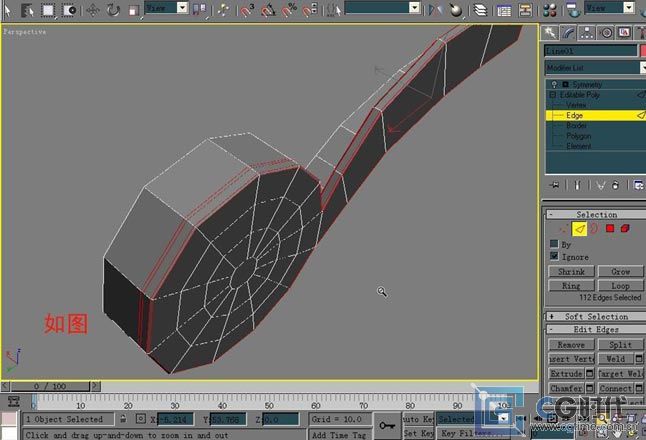Choose Polygon selection level icon

(610, 229)
